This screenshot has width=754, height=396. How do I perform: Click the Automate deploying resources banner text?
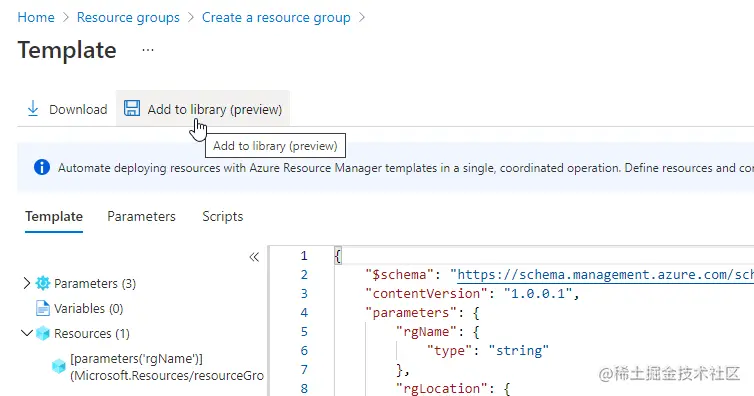click(x=406, y=168)
